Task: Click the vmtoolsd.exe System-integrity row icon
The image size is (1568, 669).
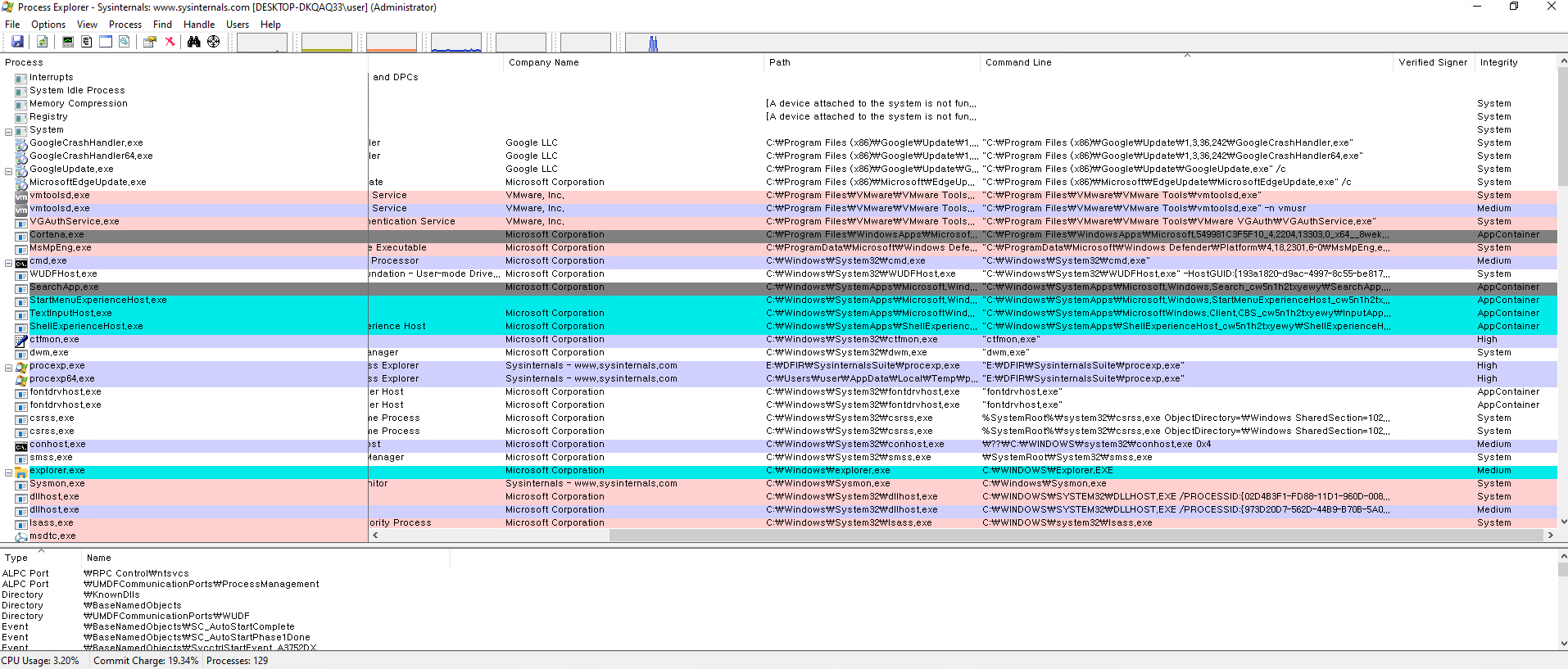Action: (21, 197)
